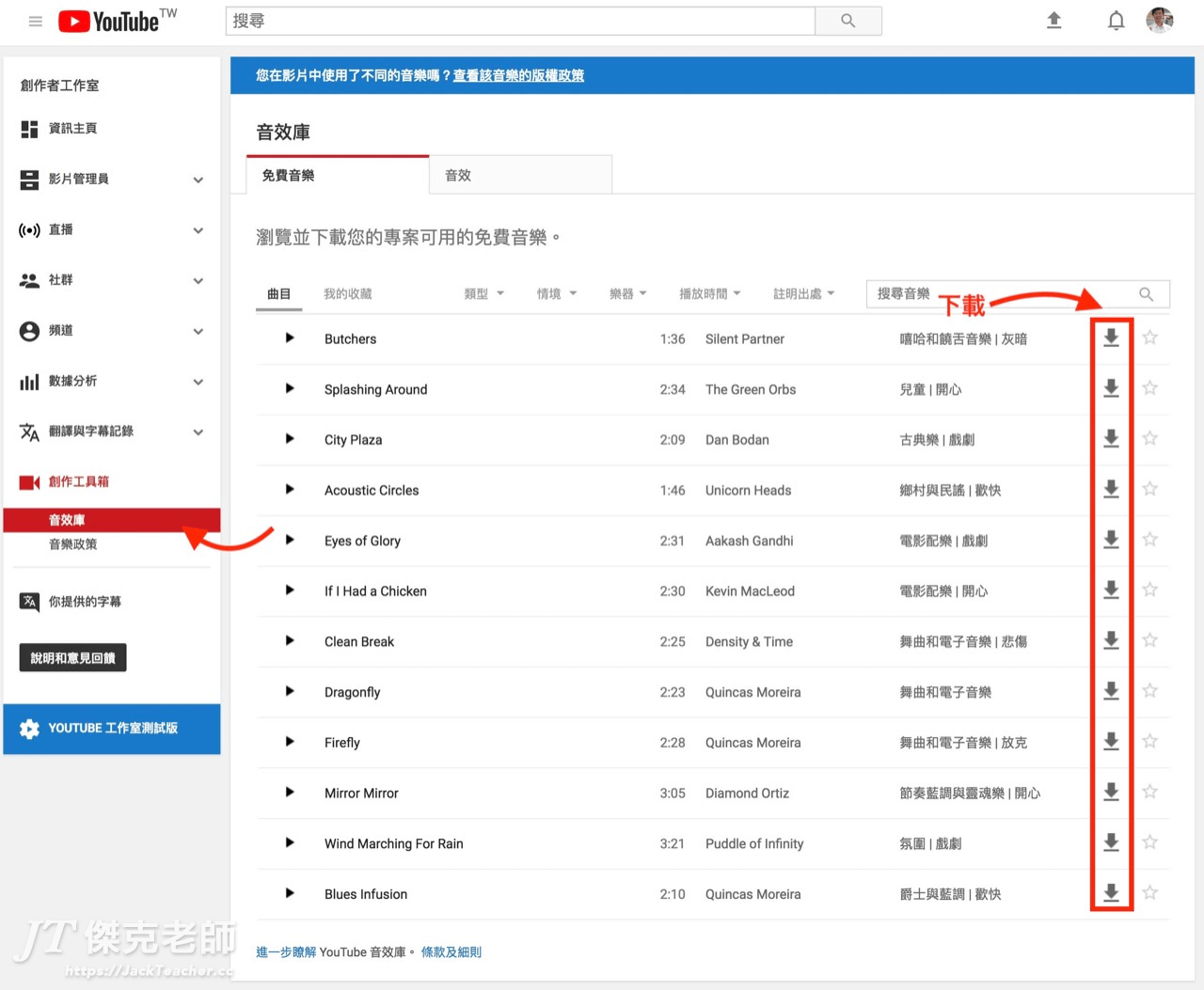The height and width of the screenshot is (990, 1204).
Task: Play the Acoustic Circles track
Action: (290, 489)
